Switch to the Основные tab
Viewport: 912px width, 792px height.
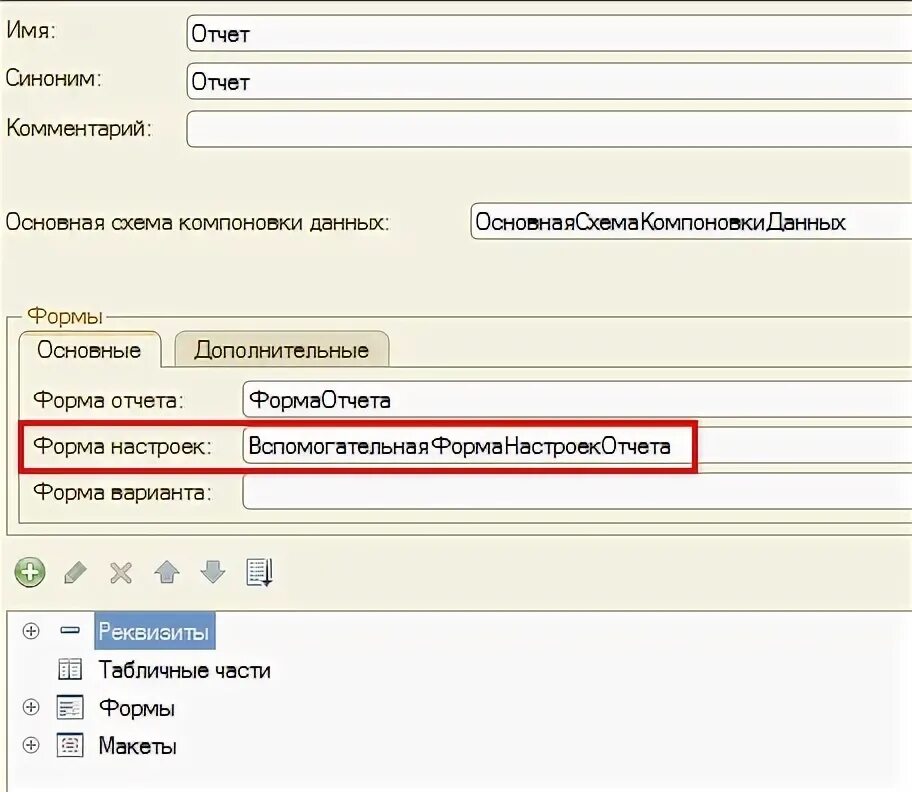tap(90, 350)
